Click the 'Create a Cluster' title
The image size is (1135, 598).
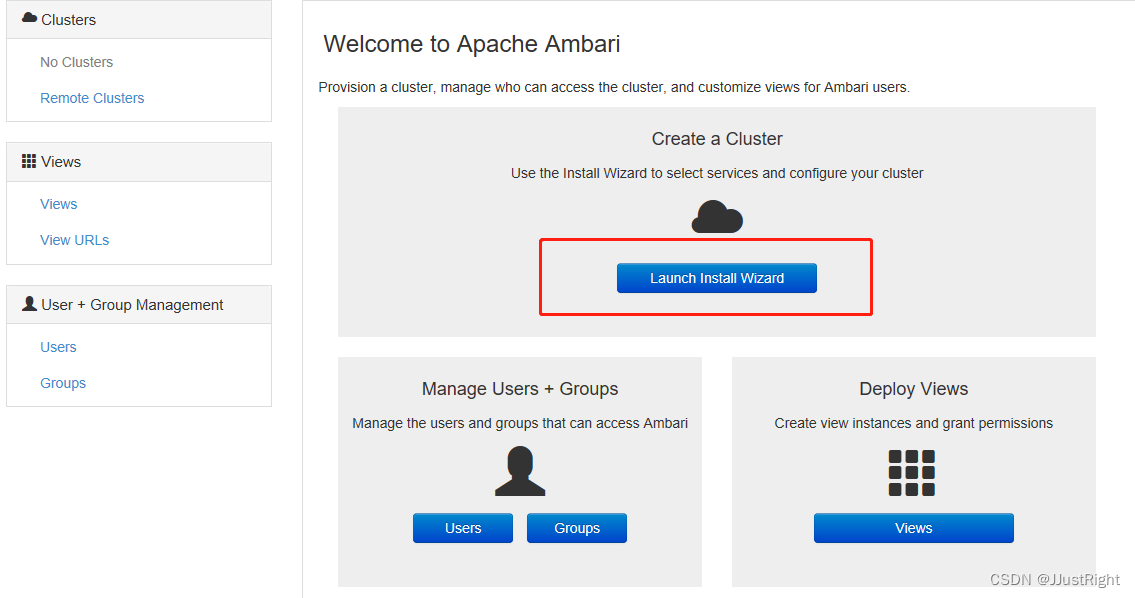(x=717, y=139)
